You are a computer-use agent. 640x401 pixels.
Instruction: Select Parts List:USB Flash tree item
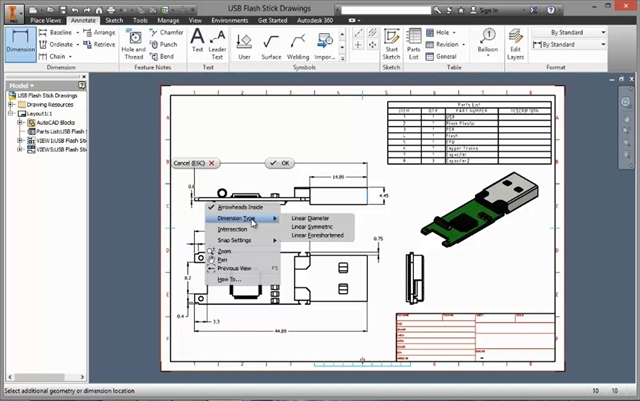pyautogui.click(x=57, y=131)
